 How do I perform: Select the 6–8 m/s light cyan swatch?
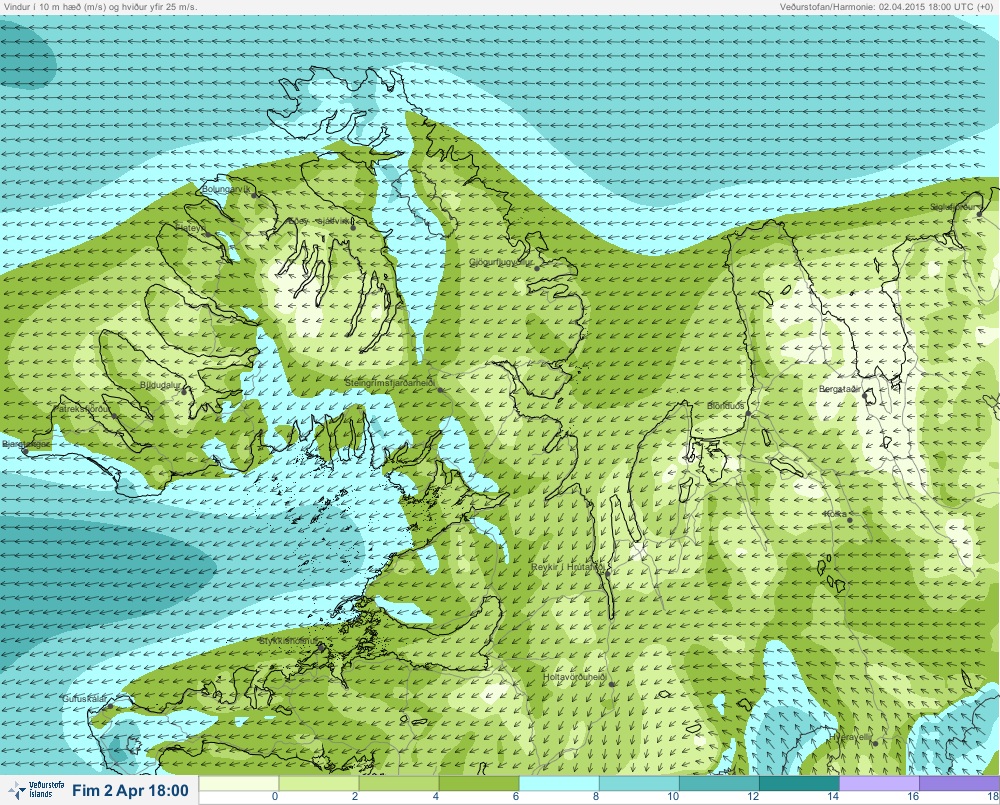point(559,783)
